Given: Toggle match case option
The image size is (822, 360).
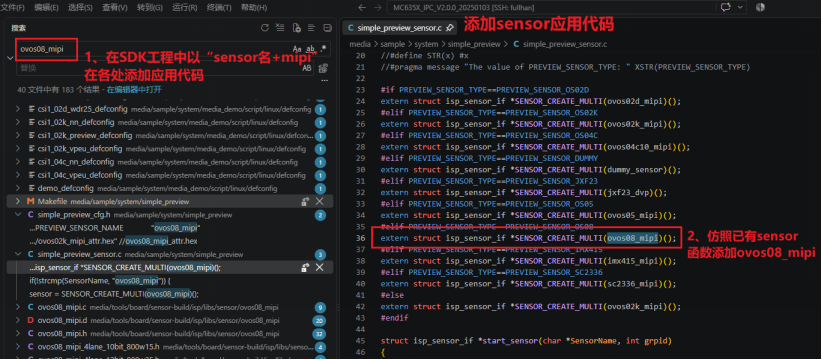Looking at the screenshot, I should tap(297, 49).
